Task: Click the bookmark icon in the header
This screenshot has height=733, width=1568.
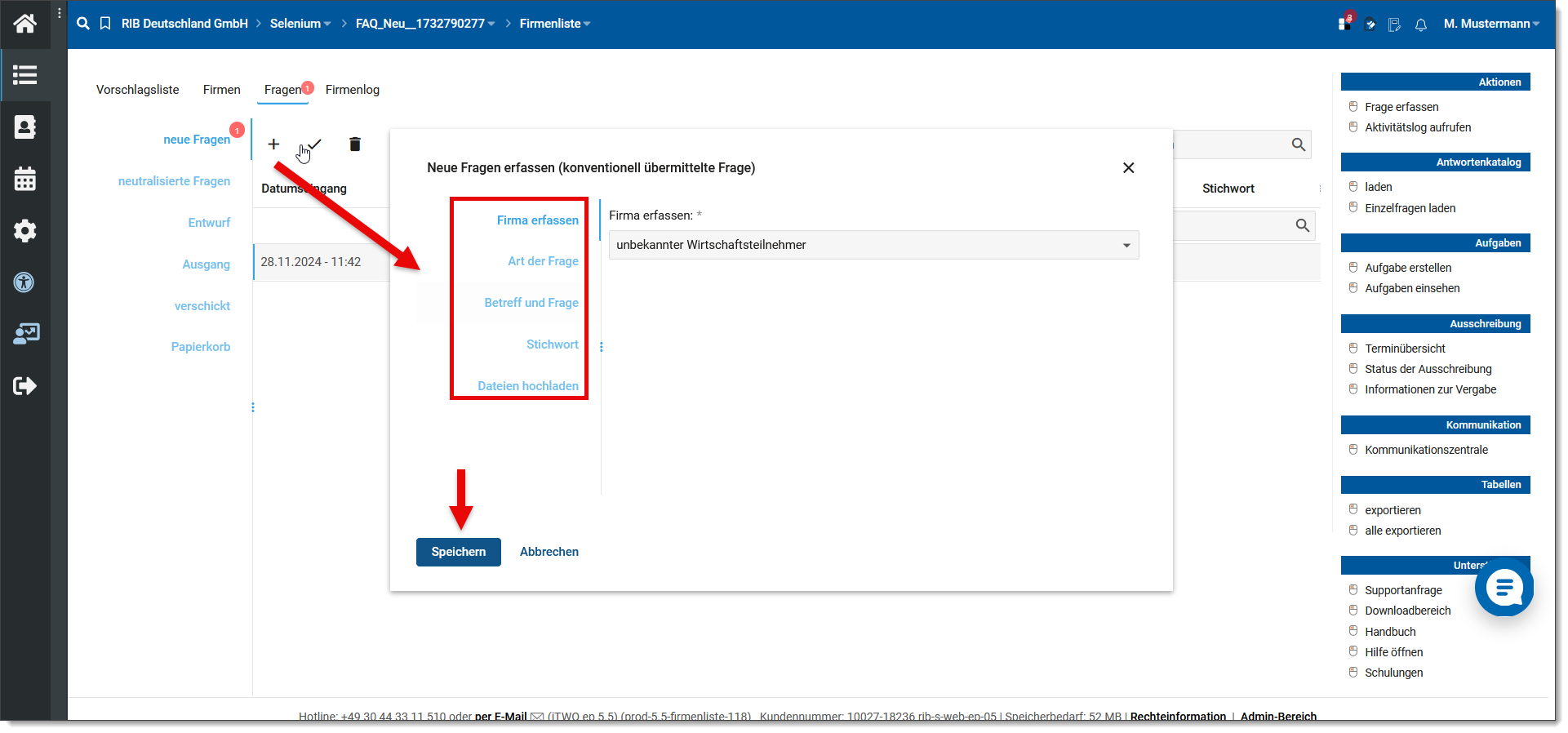Action: (x=105, y=24)
